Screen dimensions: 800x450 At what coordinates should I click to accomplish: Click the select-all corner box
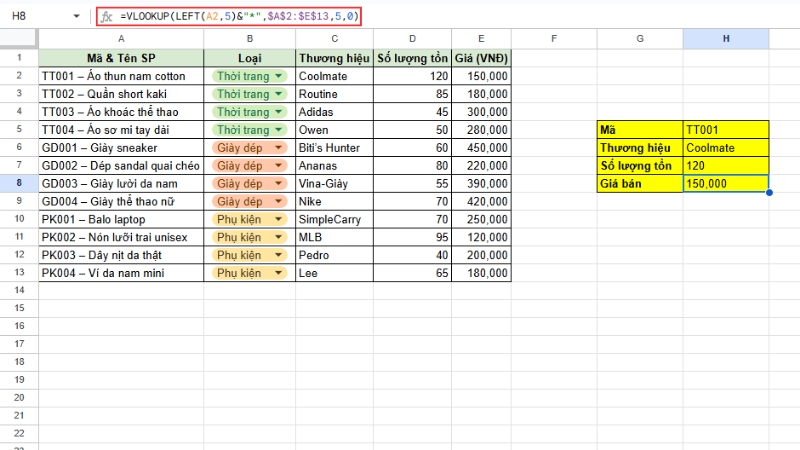click(19, 38)
